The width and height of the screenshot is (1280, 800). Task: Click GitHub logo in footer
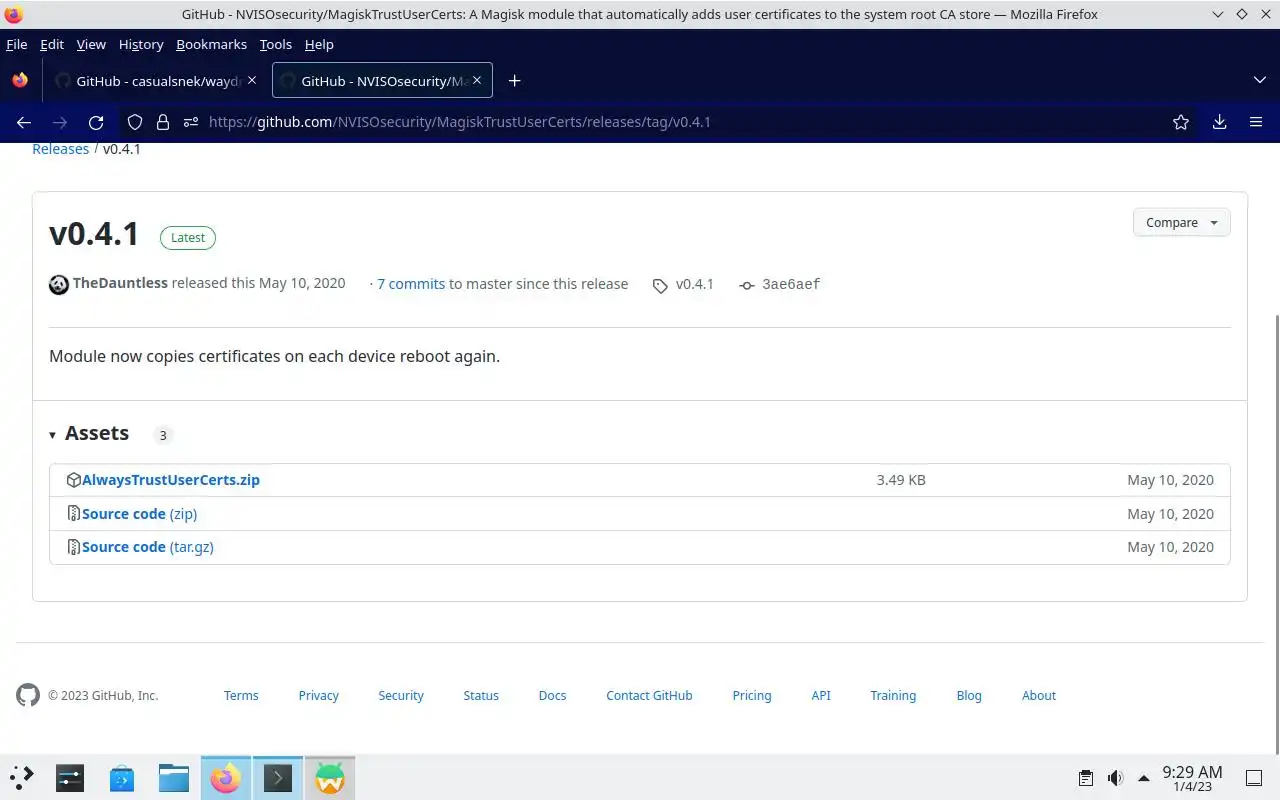[x=28, y=695]
